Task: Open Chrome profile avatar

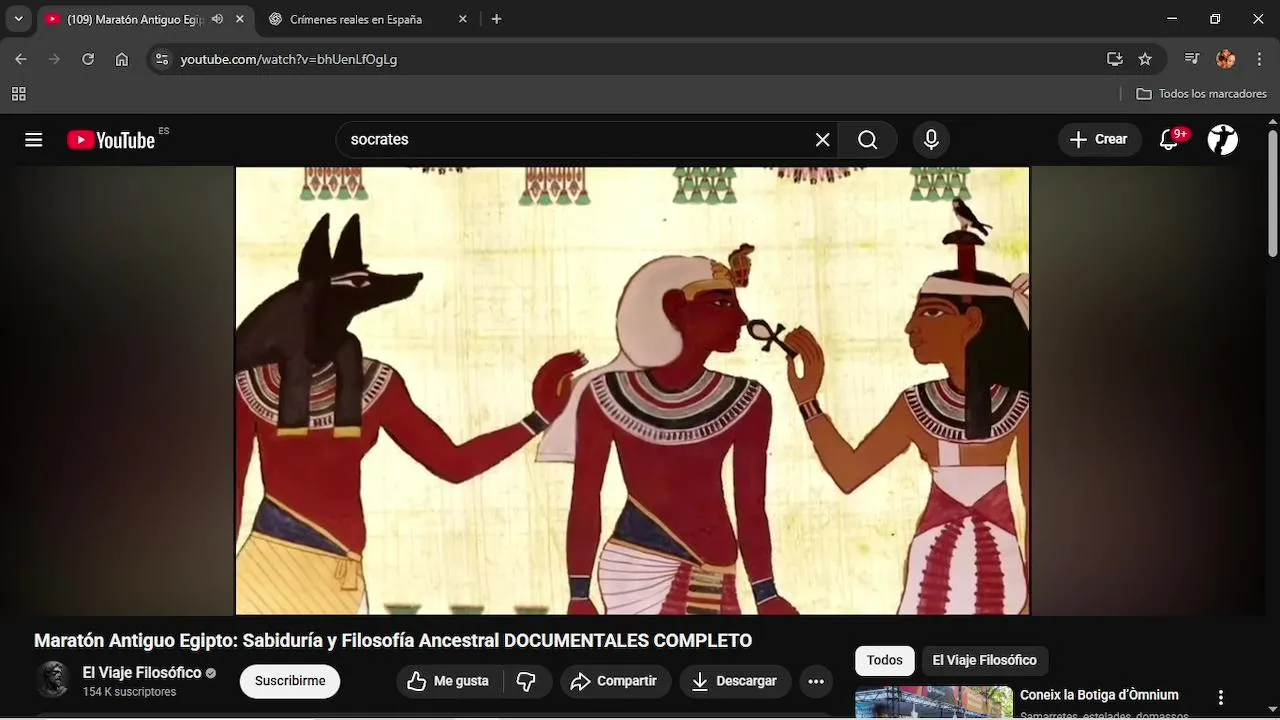Action: click(1226, 59)
